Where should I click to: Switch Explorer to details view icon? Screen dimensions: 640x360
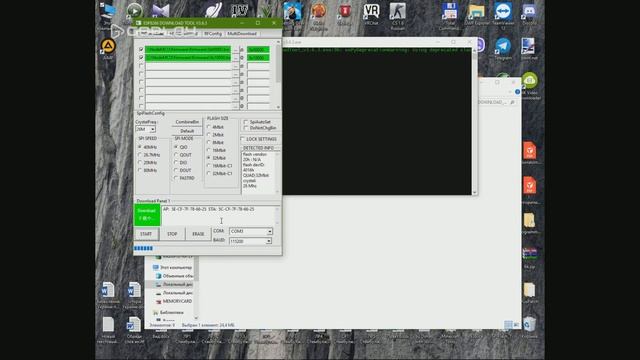pos(508,324)
